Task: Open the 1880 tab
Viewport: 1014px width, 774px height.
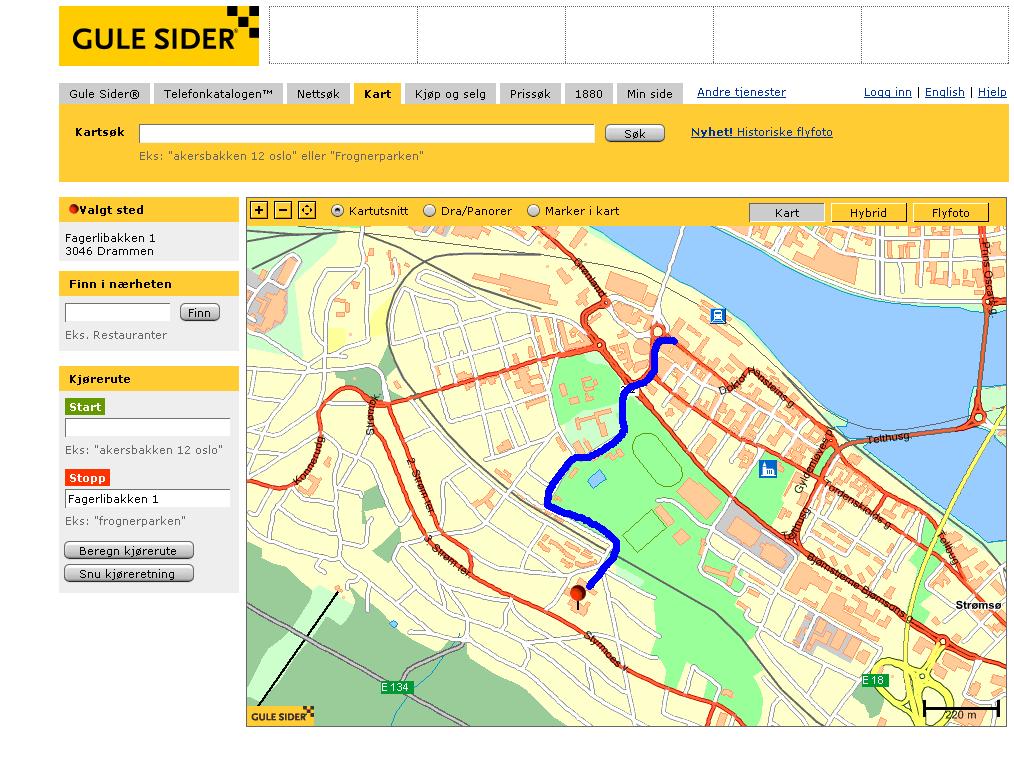Action: point(588,94)
